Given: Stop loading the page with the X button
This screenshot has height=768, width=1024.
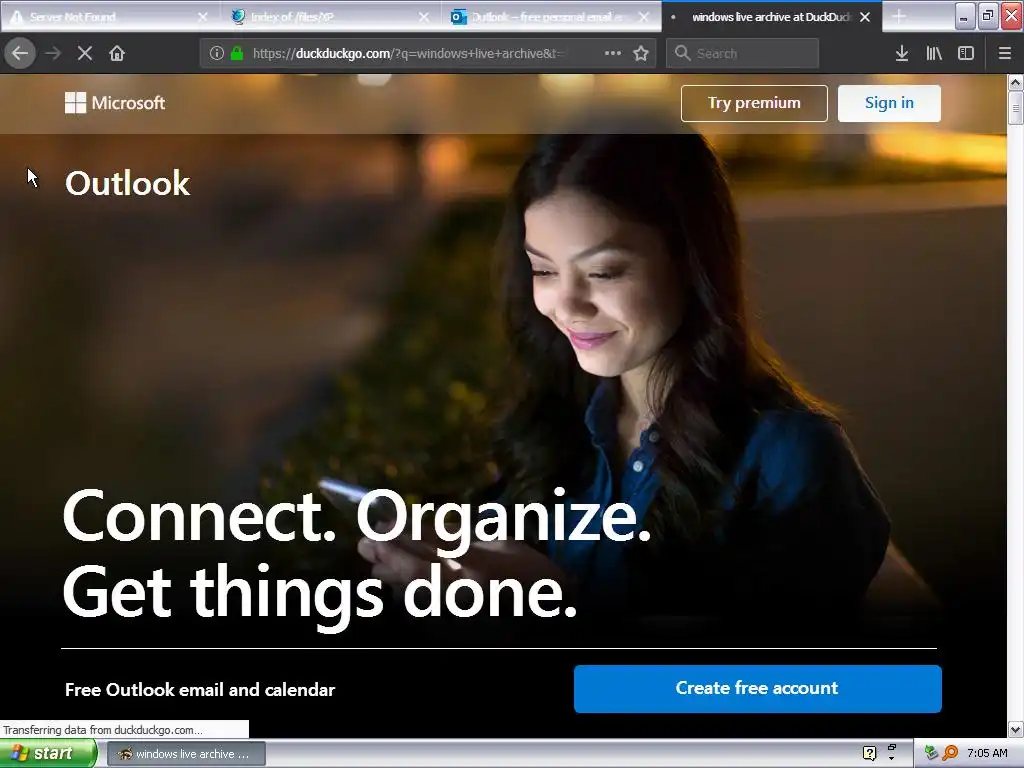Looking at the screenshot, I should pos(85,54).
